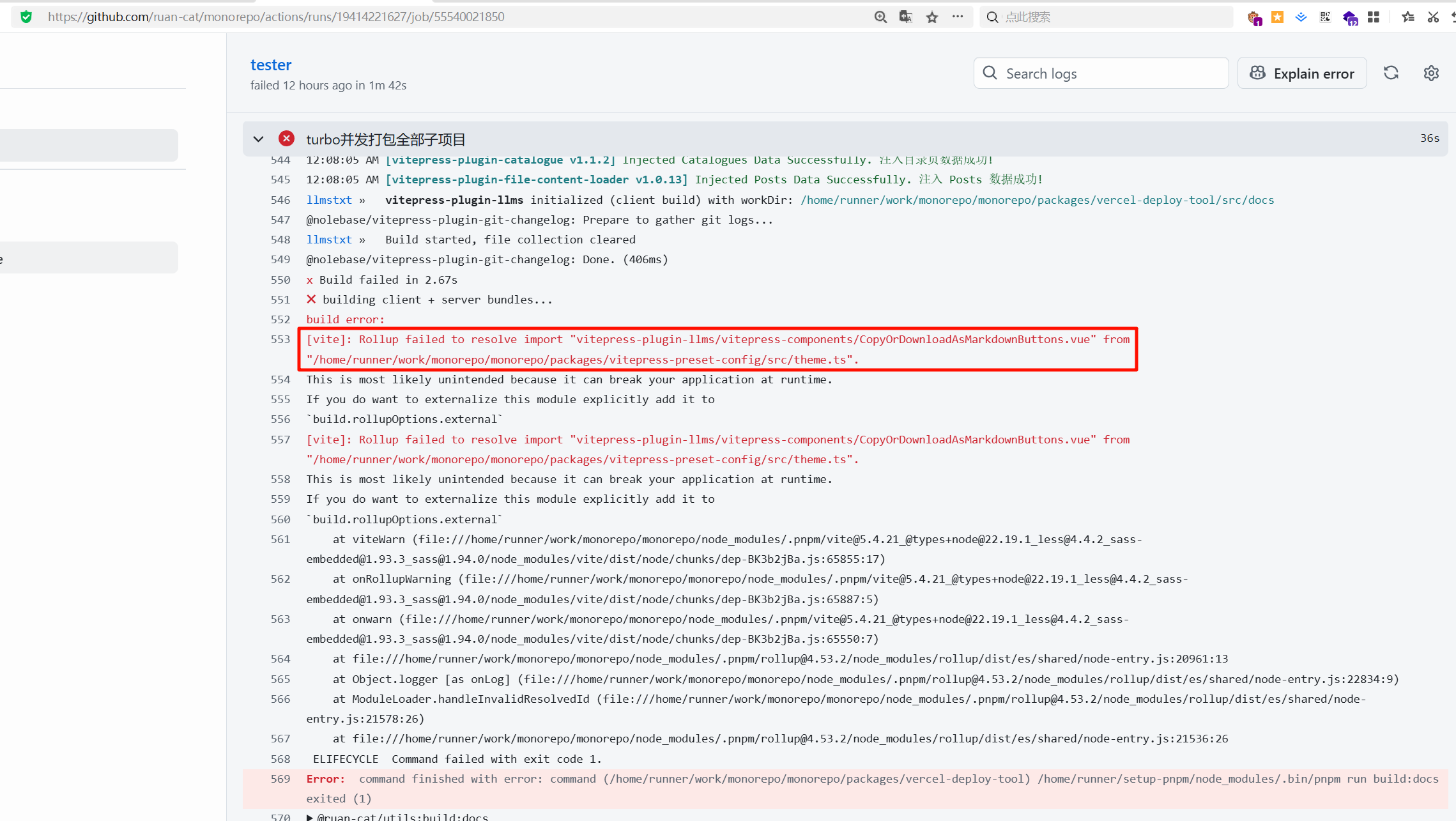Viewport: 1456px width, 821px height.
Task: Open the favorites list icon
Action: point(1407,17)
